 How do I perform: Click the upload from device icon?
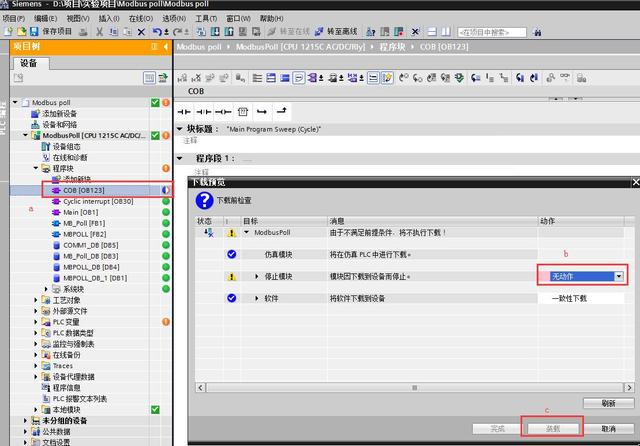[229, 31]
